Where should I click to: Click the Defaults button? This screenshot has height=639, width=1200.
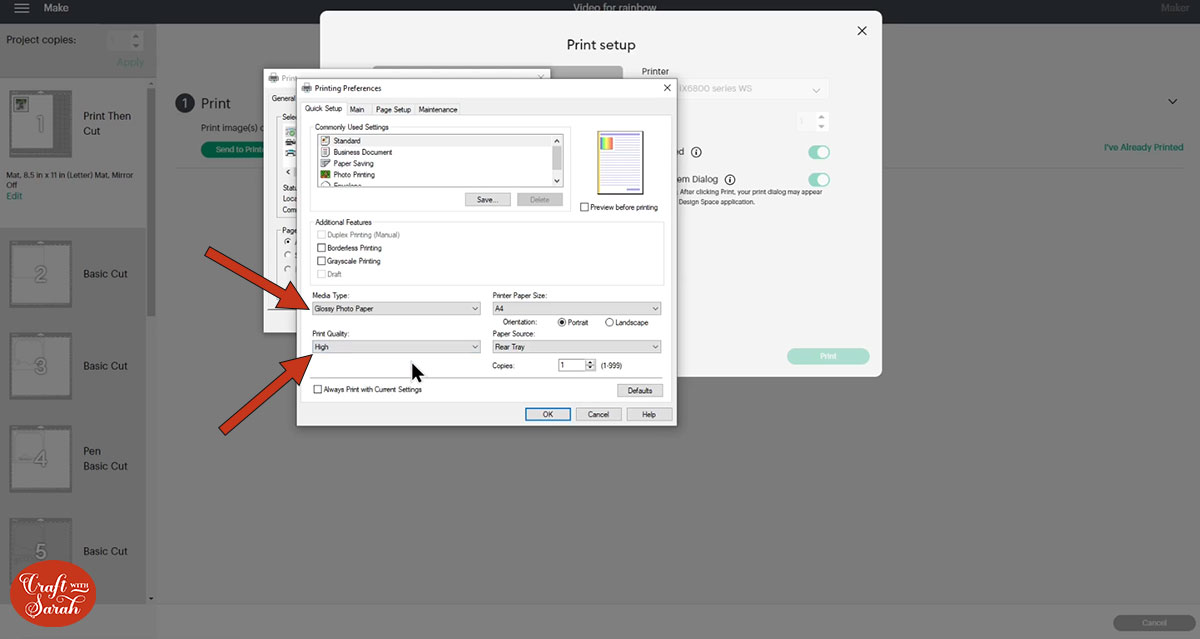(x=640, y=390)
